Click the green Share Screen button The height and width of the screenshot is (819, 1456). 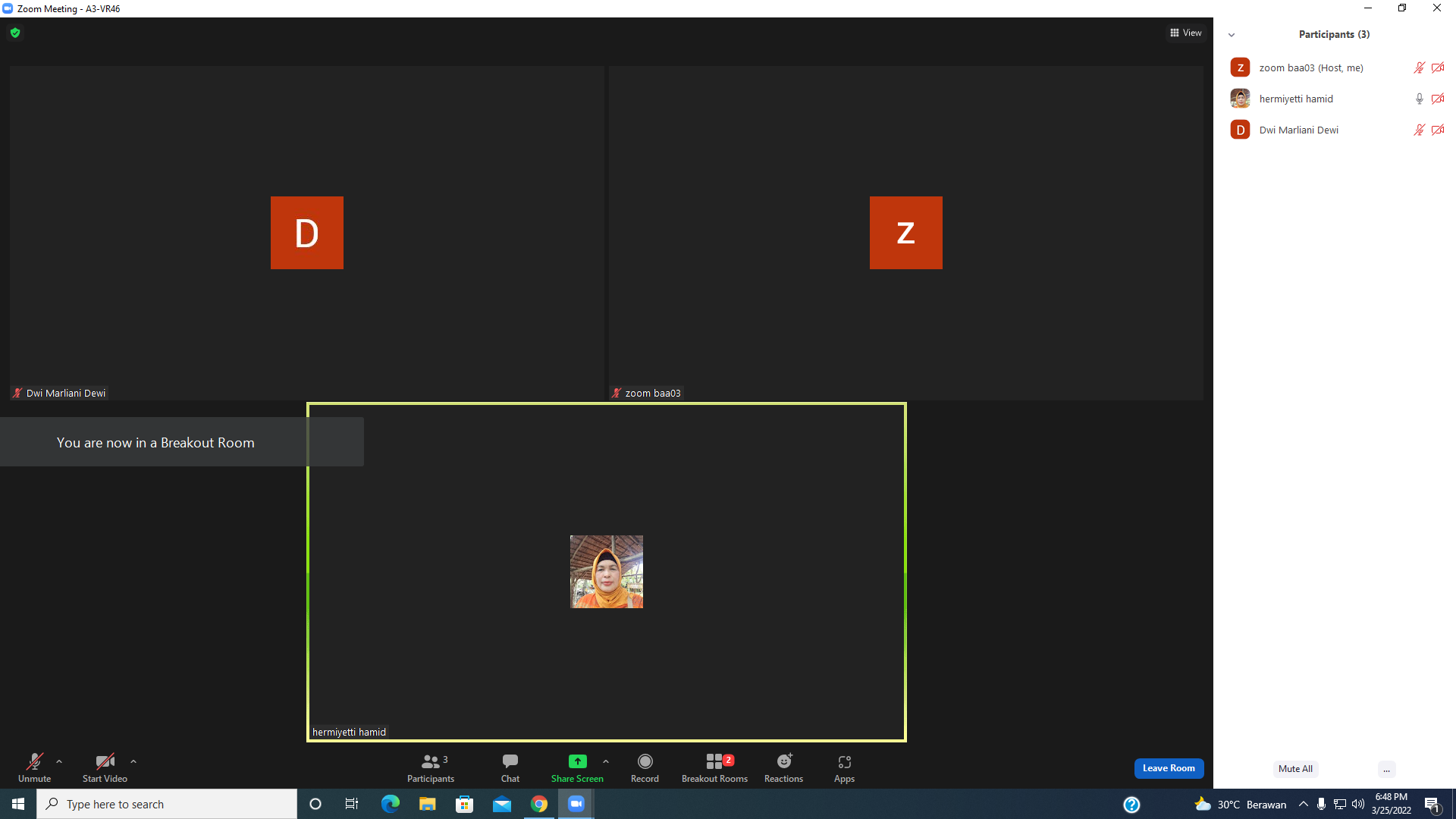(577, 767)
